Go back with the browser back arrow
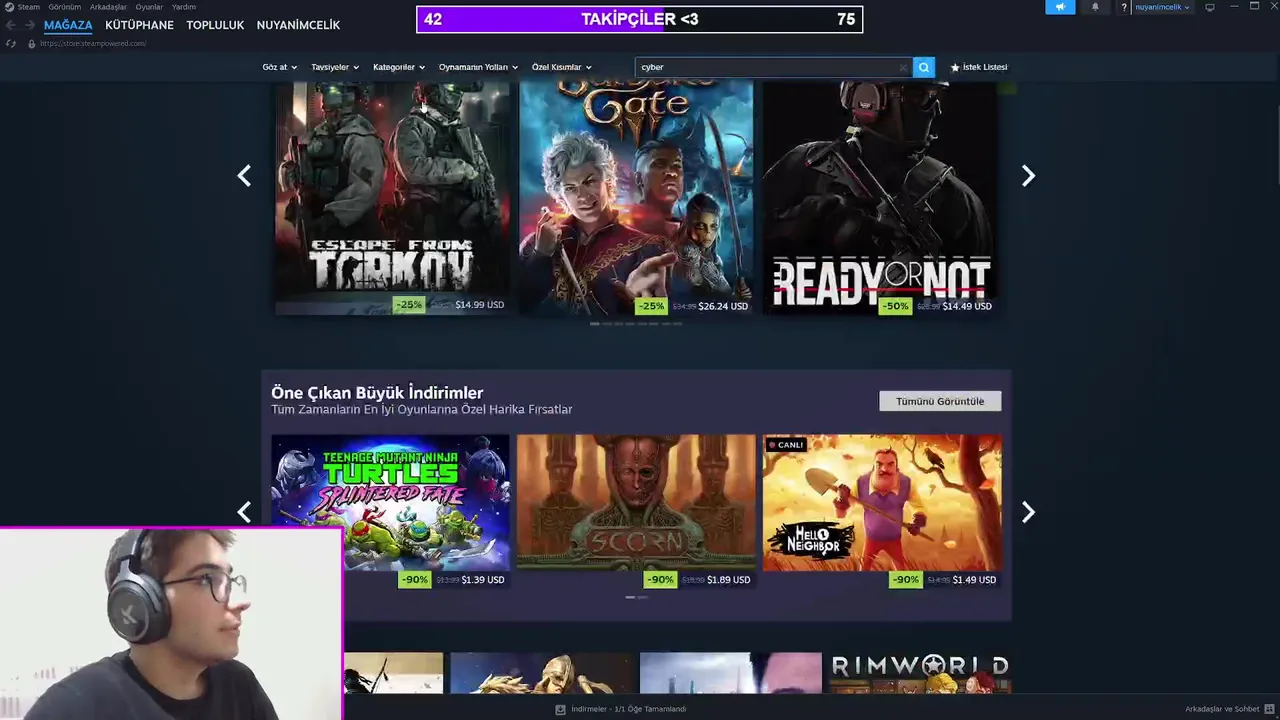 10,25
